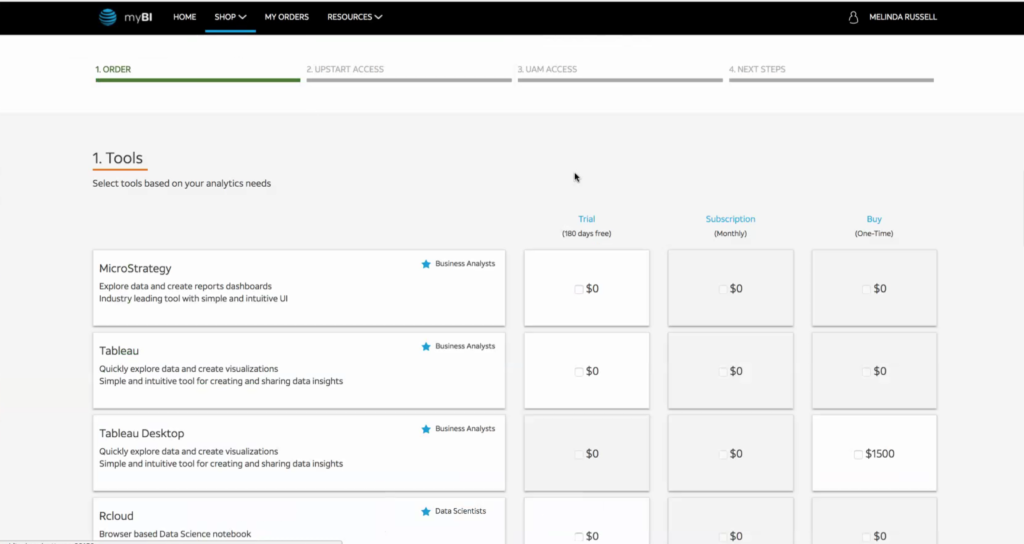Click 'Browser based Data Science notebook' text

coord(175,534)
